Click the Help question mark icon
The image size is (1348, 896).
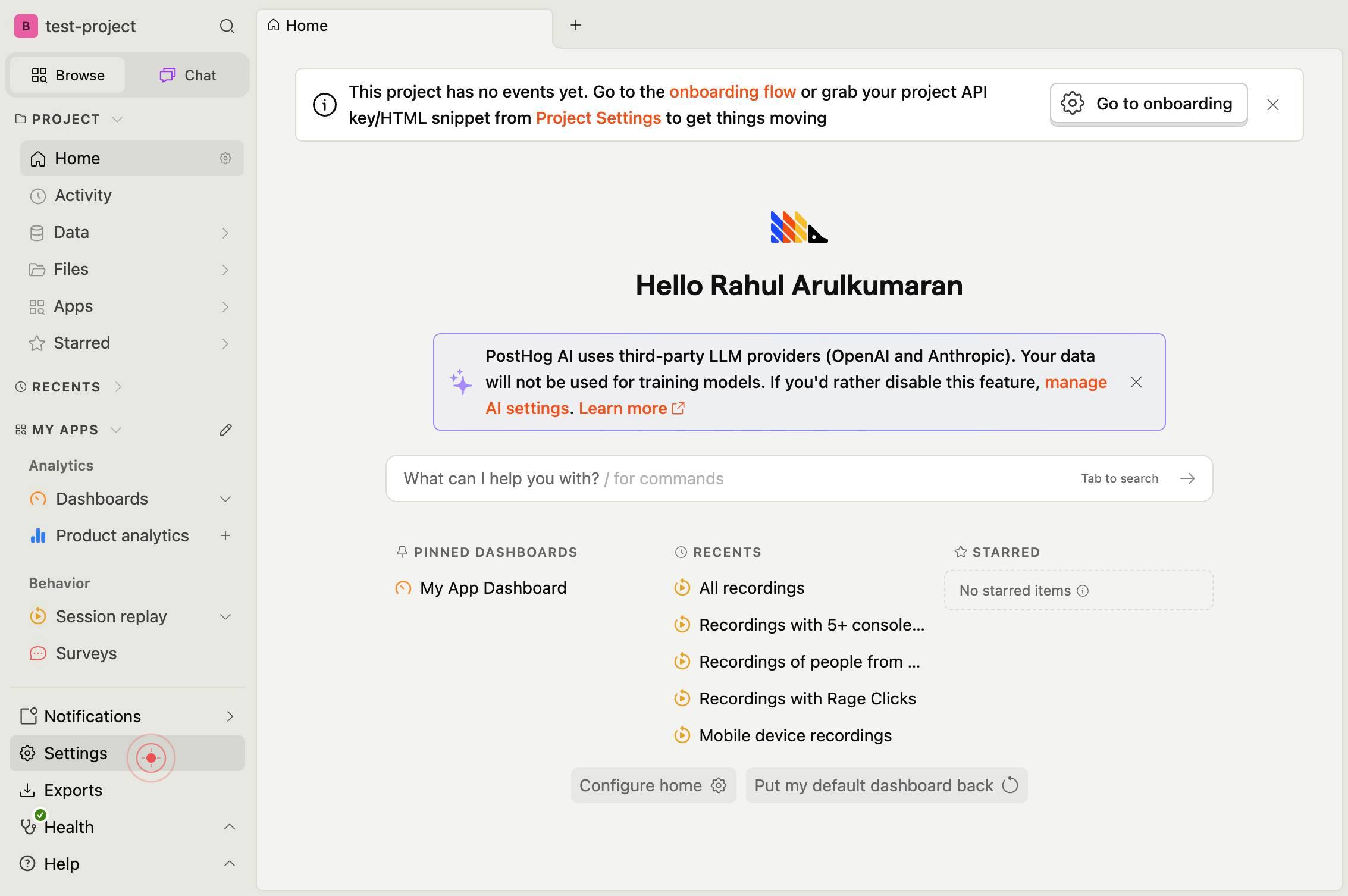27,864
